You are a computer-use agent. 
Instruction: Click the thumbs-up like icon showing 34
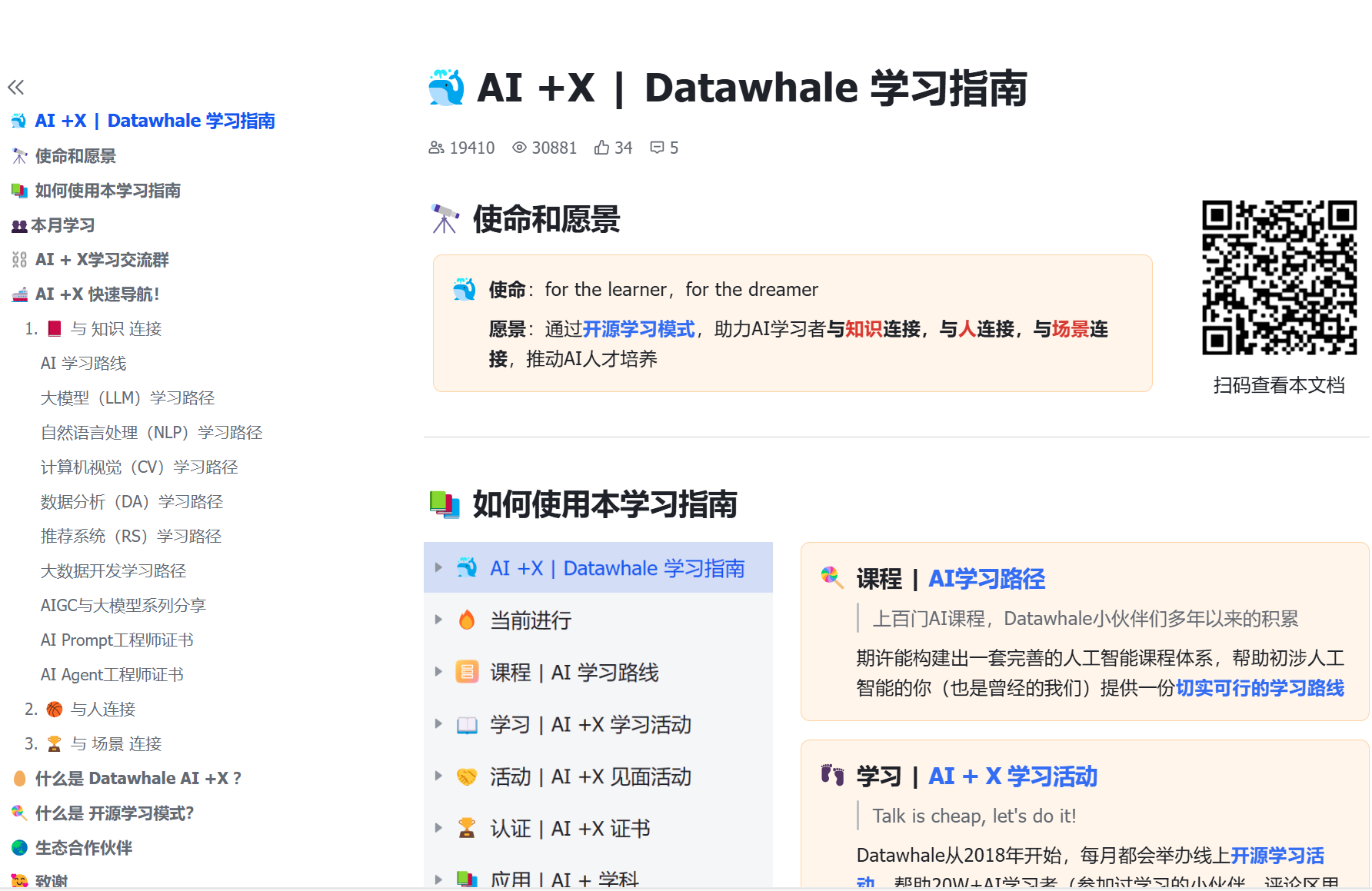coord(601,148)
